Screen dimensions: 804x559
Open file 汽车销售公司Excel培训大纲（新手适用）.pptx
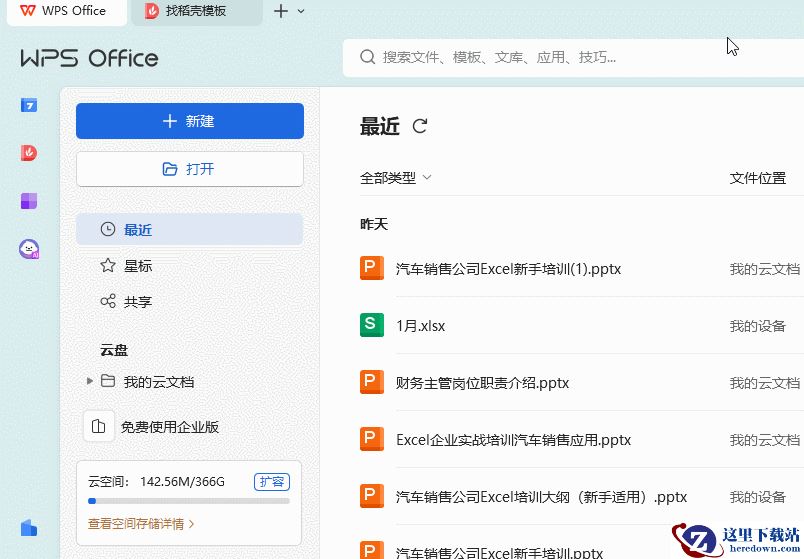(x=541, y=497)
